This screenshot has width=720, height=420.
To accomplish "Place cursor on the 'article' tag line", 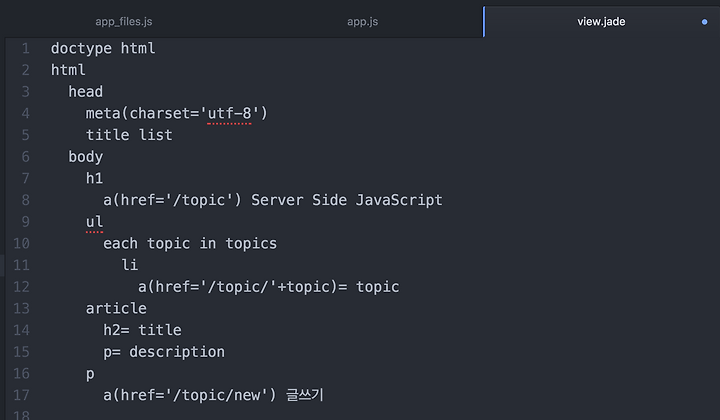I will click(116, 308).
